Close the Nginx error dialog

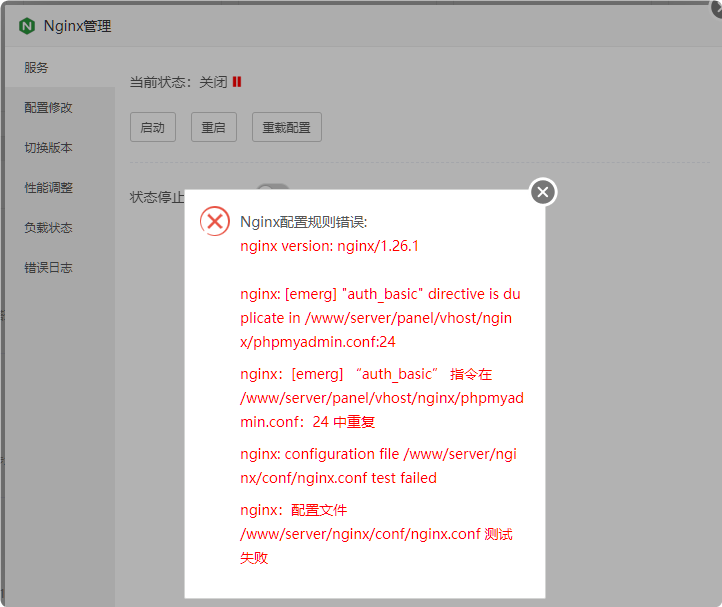(x=543, y=192)
